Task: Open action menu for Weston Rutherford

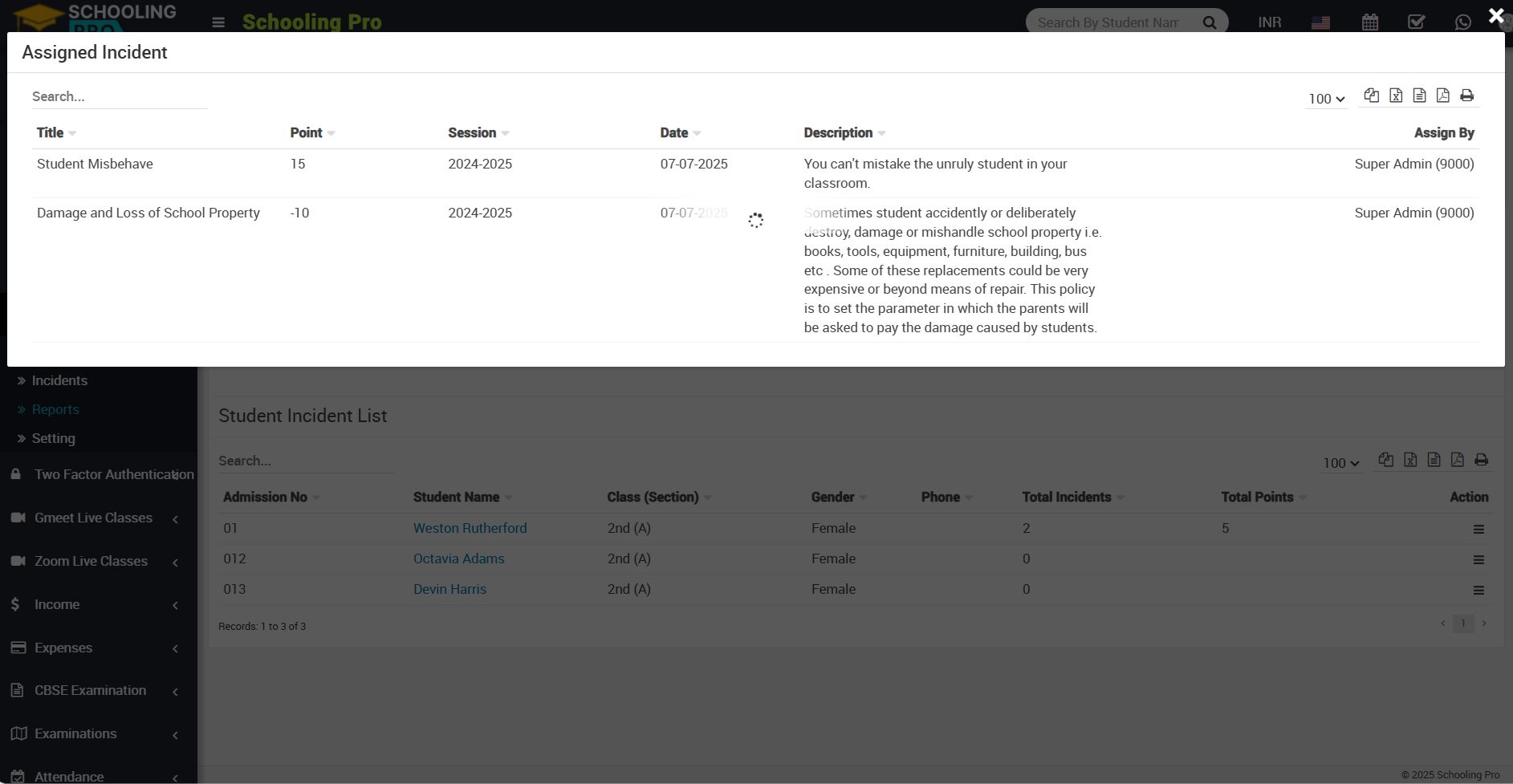Action: pos(1478,530)
